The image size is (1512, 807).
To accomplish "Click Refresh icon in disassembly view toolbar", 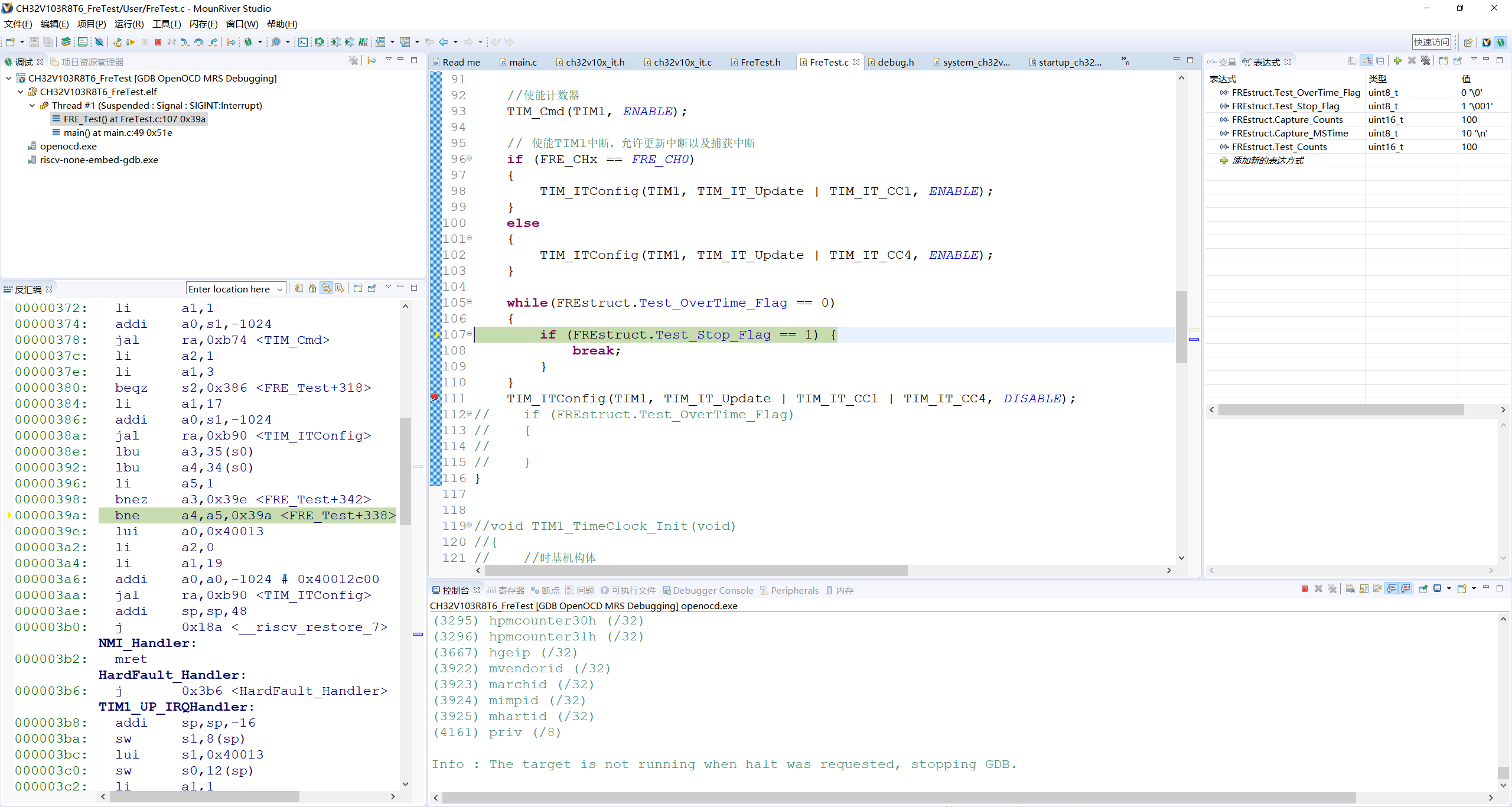I will point(299,288).
